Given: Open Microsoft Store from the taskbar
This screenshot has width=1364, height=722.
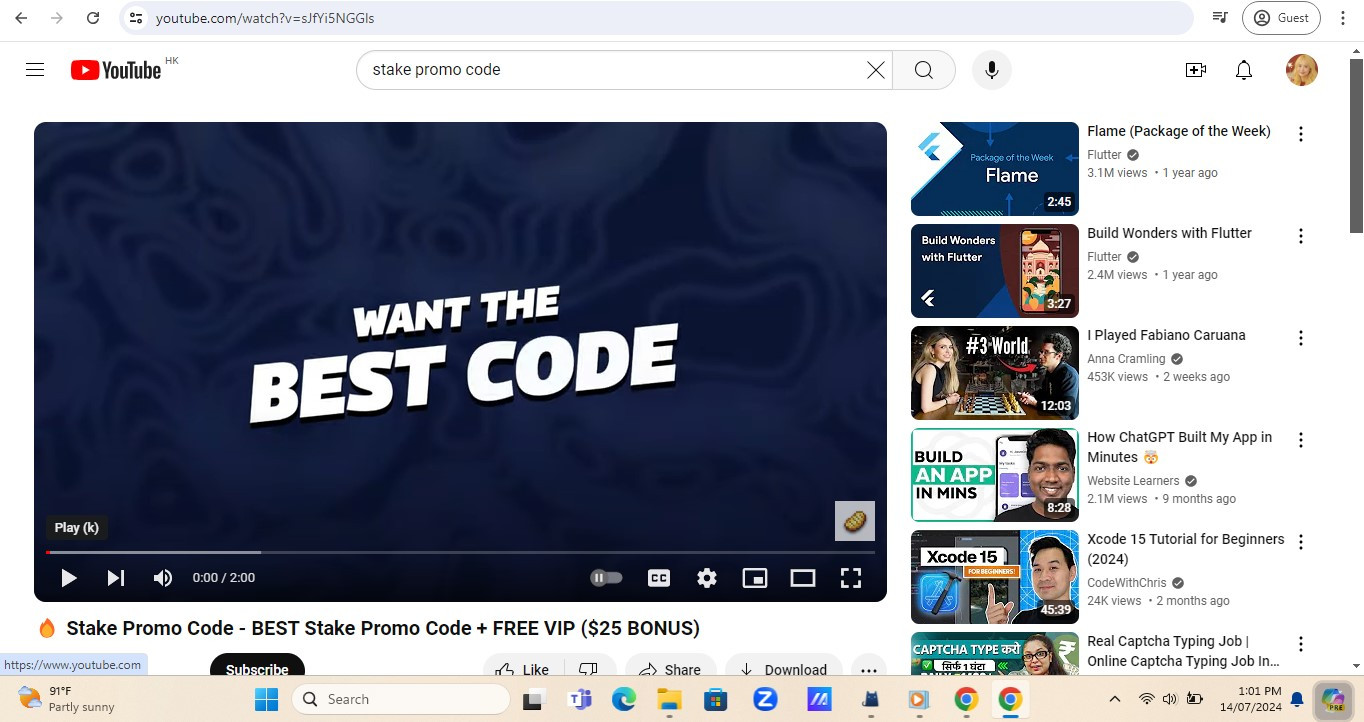Looking at the screenshot, I should pyautogui.click(x=715, y=699).
